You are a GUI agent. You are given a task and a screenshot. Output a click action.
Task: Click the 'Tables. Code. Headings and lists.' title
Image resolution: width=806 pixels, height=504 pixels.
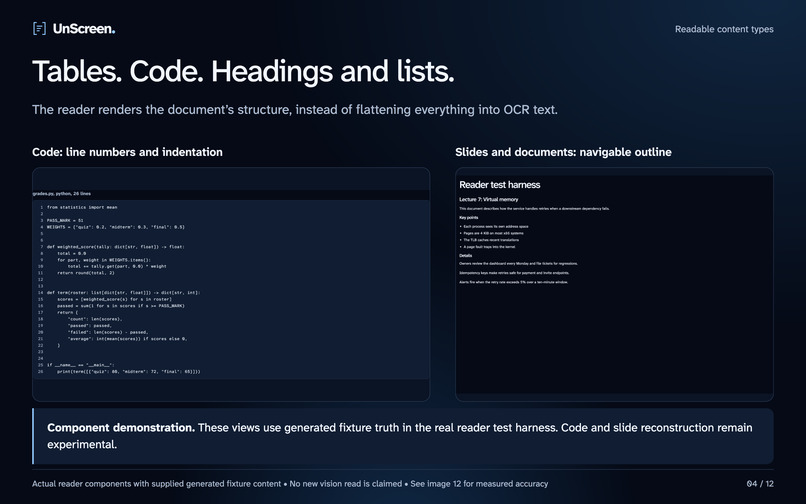[x=243, y=71]
